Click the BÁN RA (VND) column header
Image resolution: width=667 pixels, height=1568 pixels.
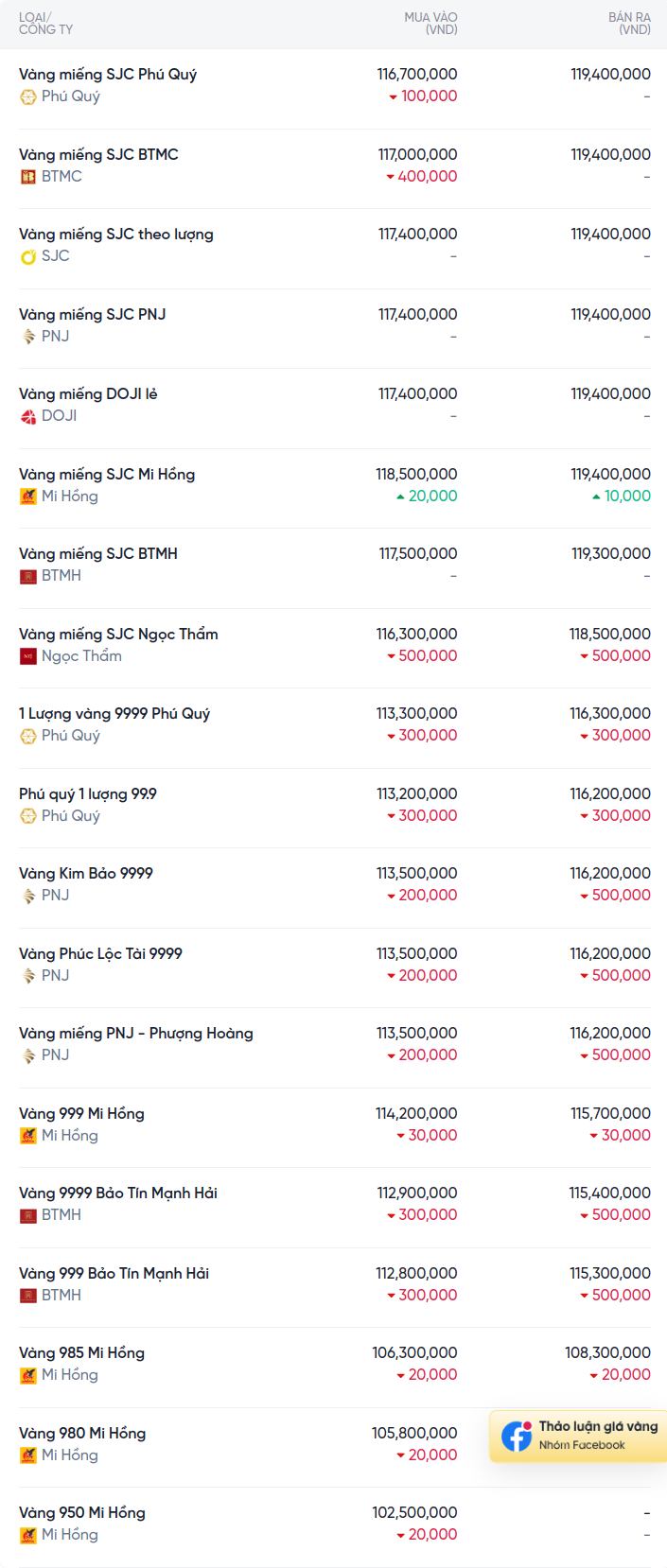(x=629, y=24)
